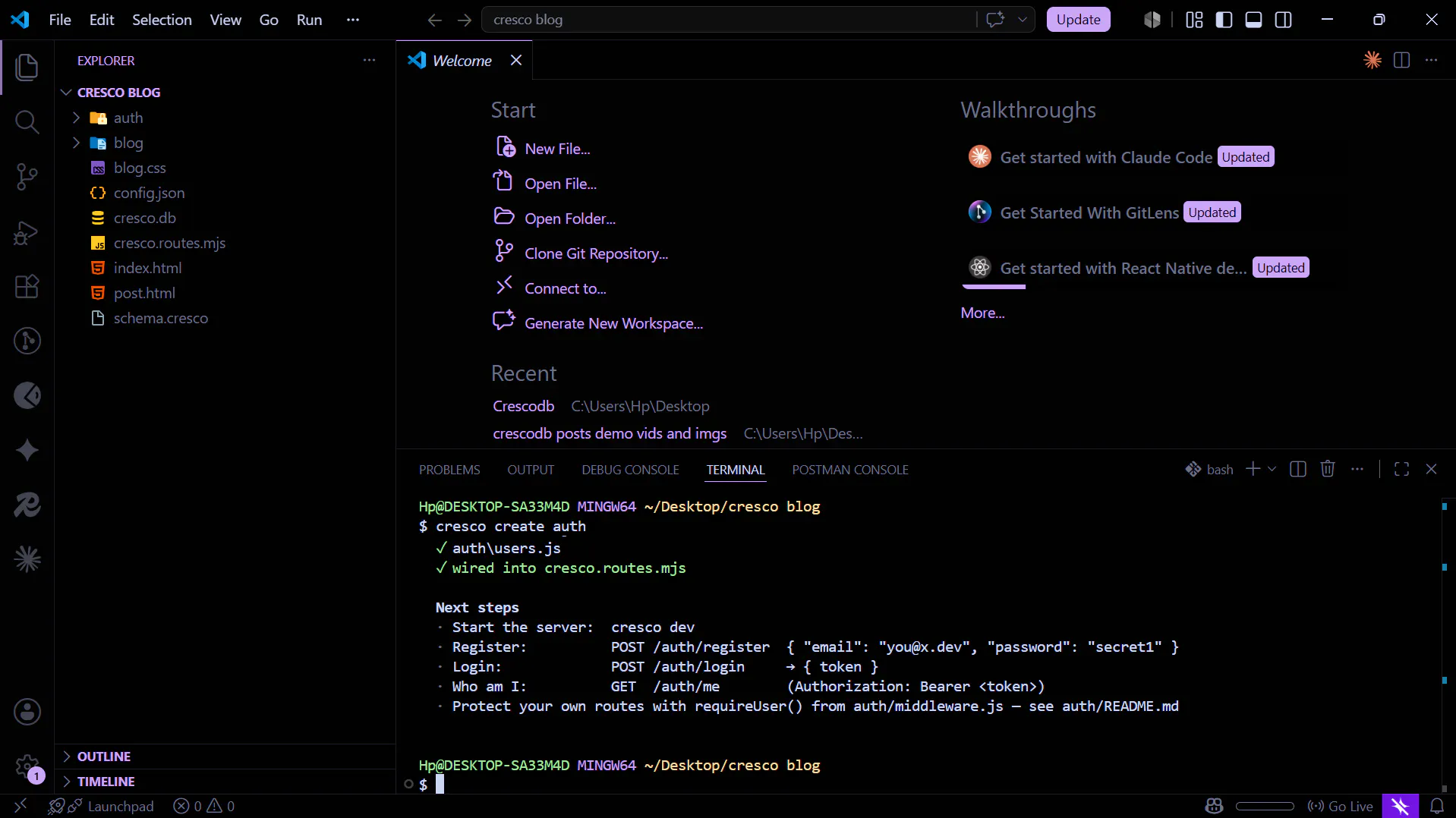The height and width of the screenshot is (818, 1456).
Task: Switch to the DEBUG CONSOLE tab
Action: (x=630, y=470)
